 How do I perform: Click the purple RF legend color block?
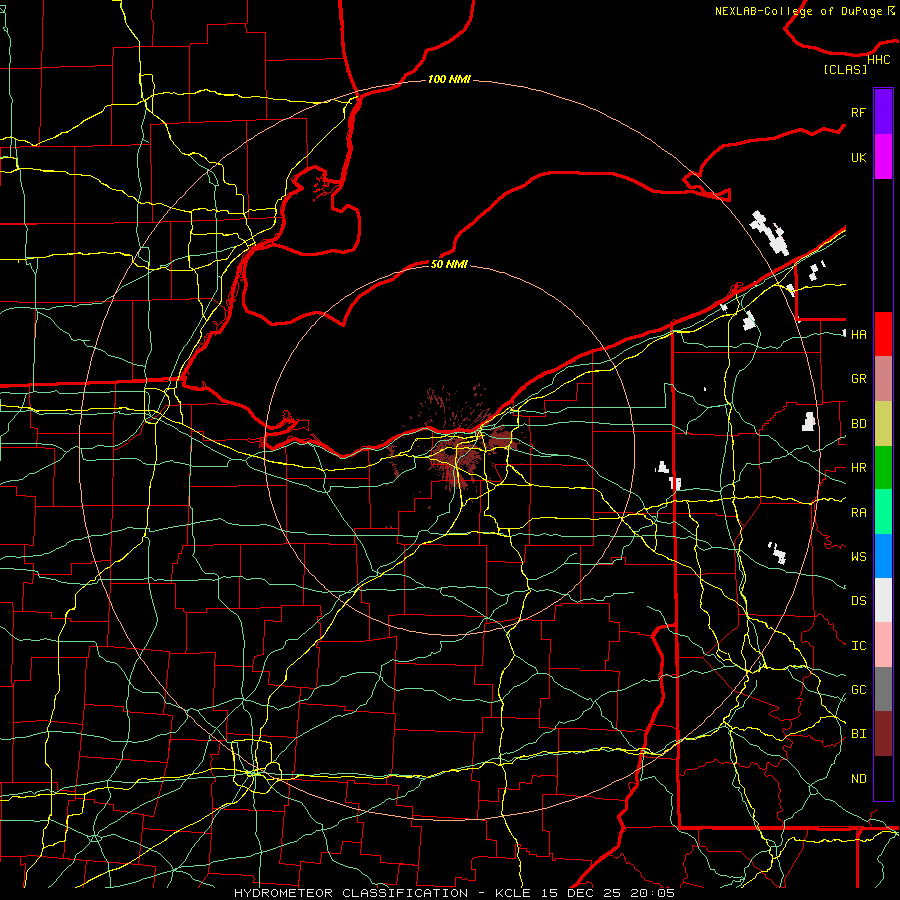(x=883, y=112)
